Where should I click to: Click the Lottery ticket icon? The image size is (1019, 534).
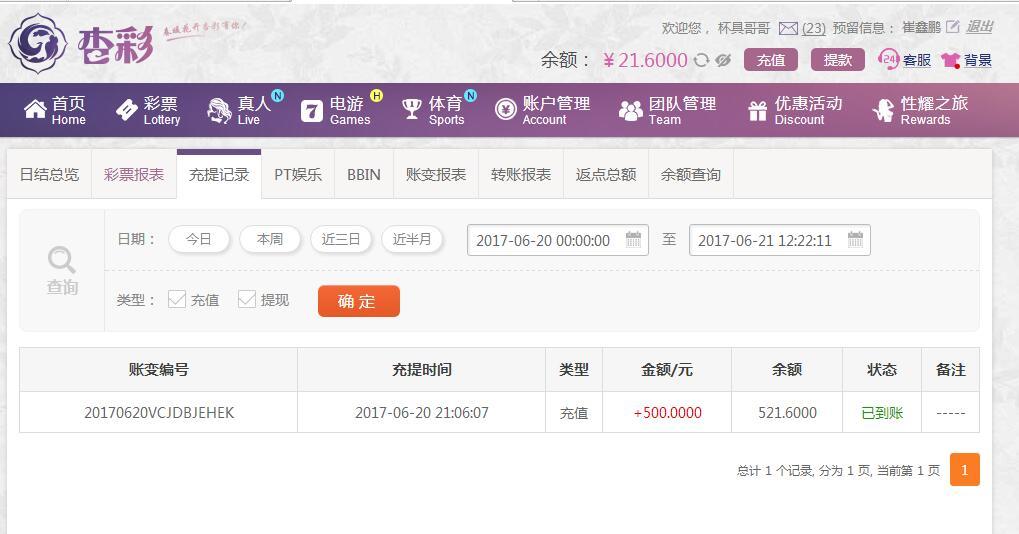pyautogui.click(x=127, y=110)
